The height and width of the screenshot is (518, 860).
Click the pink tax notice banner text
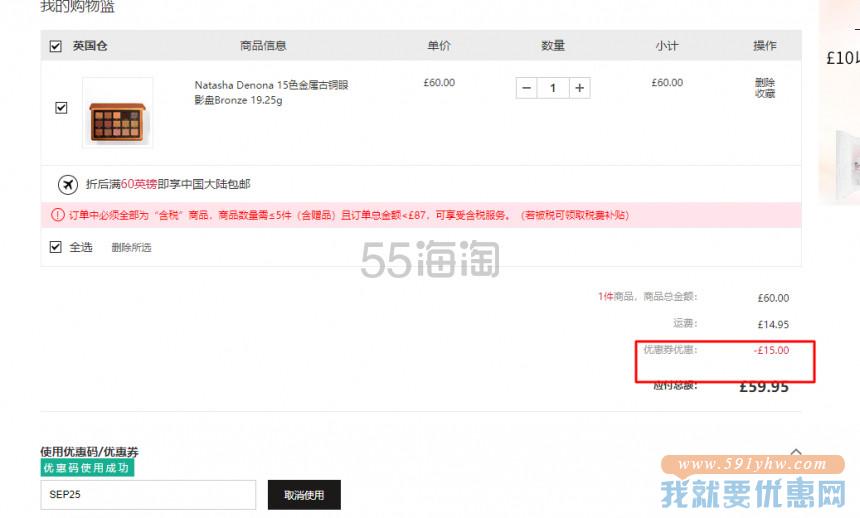349,215
